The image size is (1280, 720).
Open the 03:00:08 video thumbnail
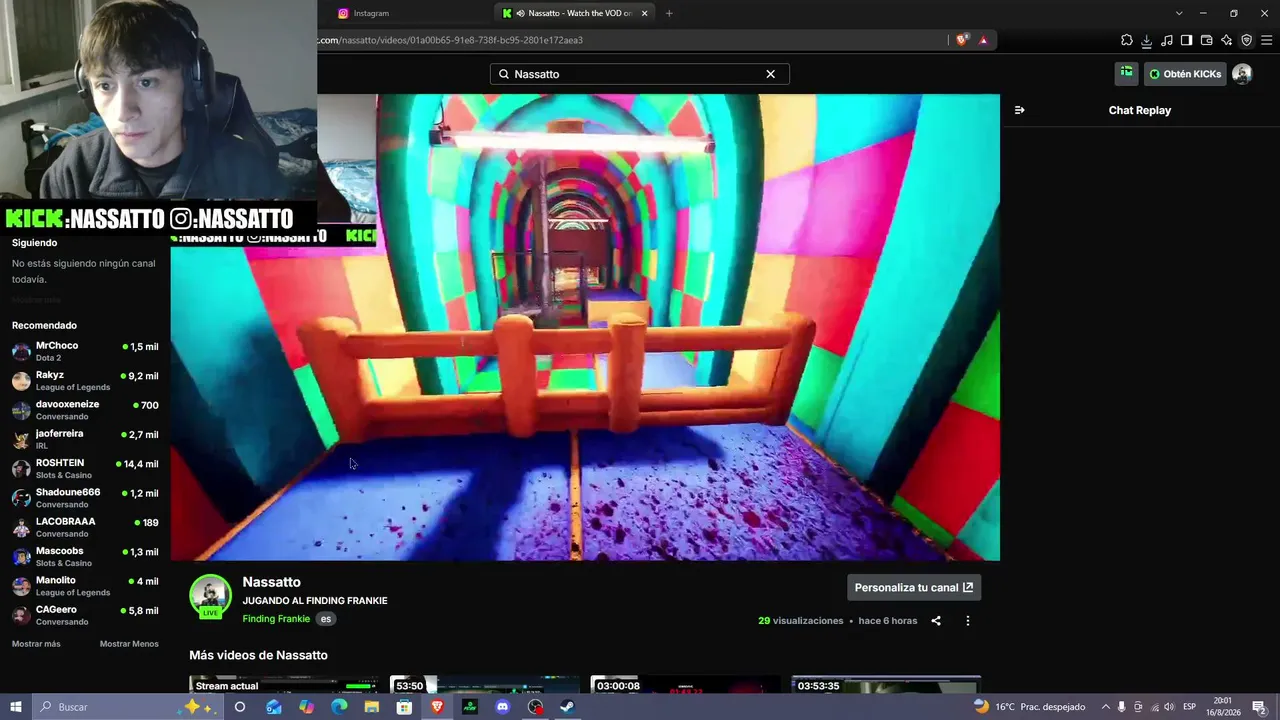(x=685, y=685)
